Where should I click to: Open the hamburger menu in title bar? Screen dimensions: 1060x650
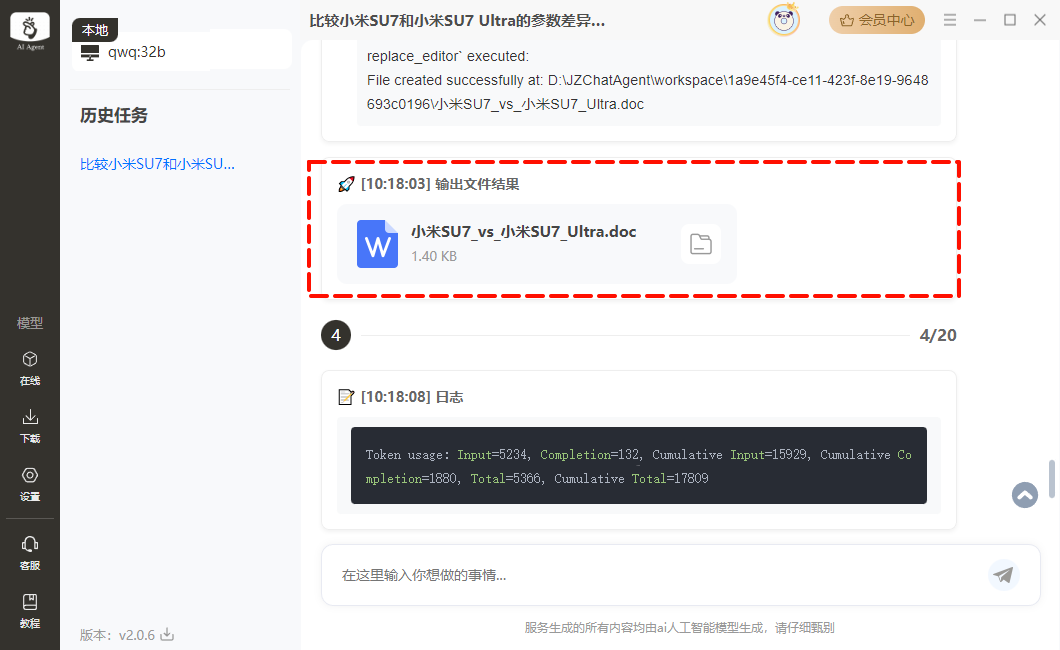pos(950,20)
